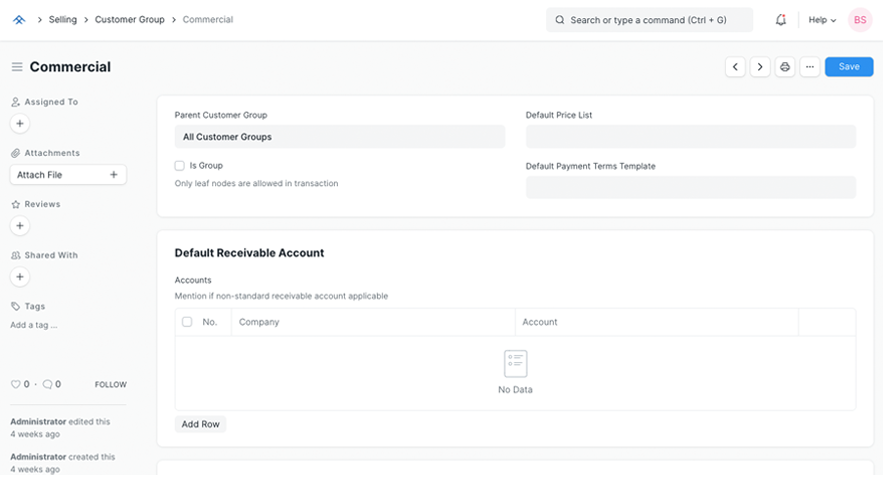Click the ERPNext home logo icon
The height and width of the screenshot is (503, 883).
19,19
